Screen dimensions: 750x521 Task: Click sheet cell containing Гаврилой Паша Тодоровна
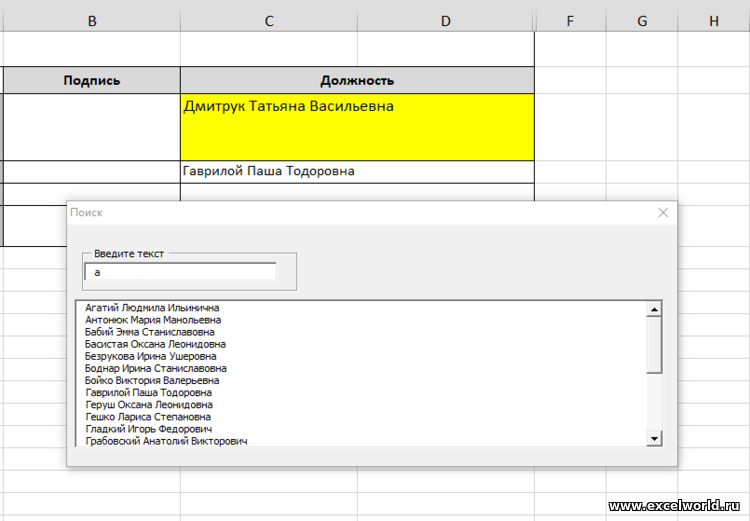point(357,172)
